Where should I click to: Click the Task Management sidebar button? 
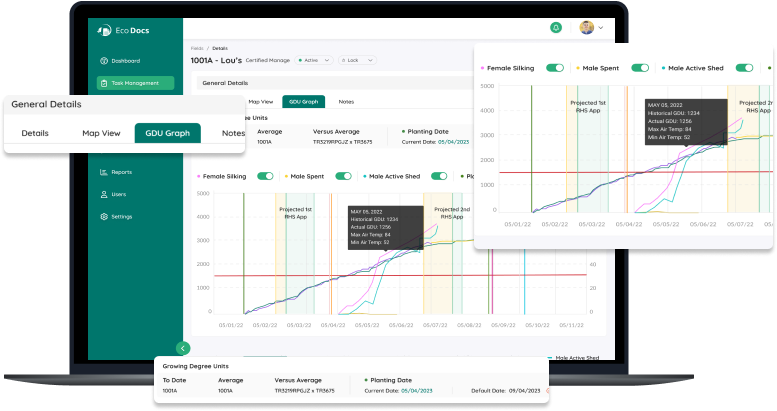(x=135, y=83)
